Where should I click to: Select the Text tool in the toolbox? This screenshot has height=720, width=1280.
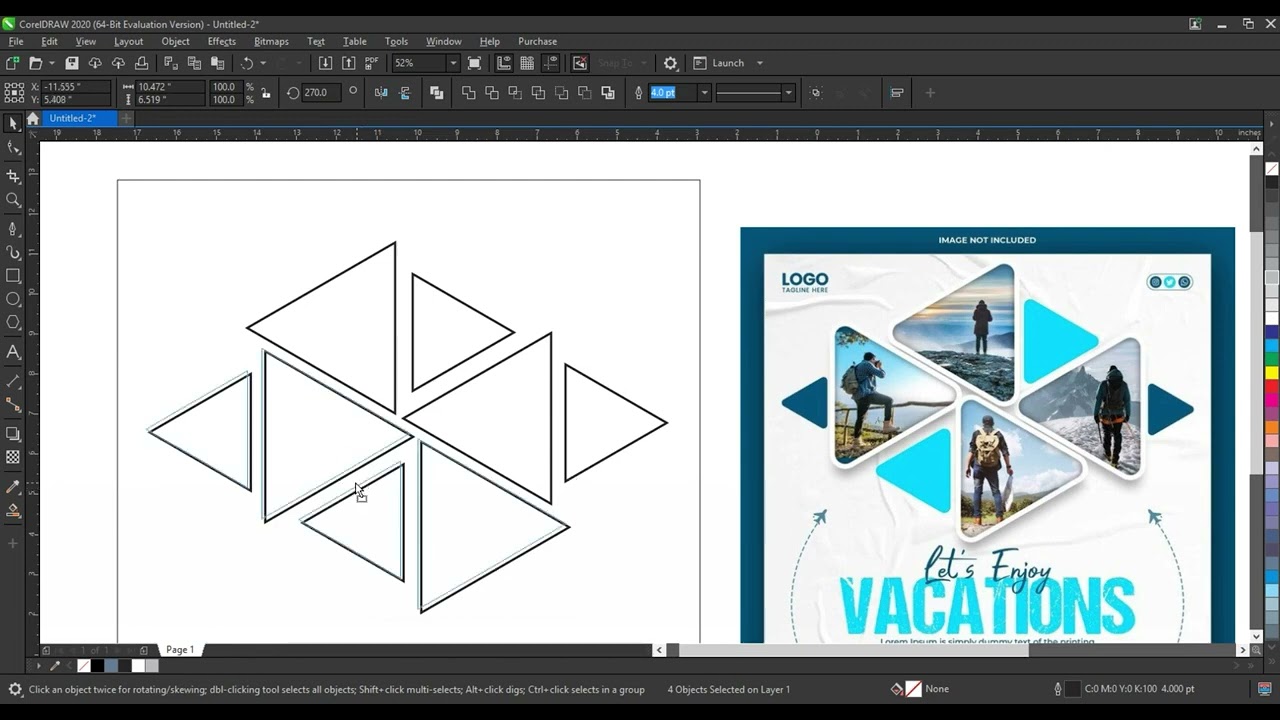[x=13, y=352]
